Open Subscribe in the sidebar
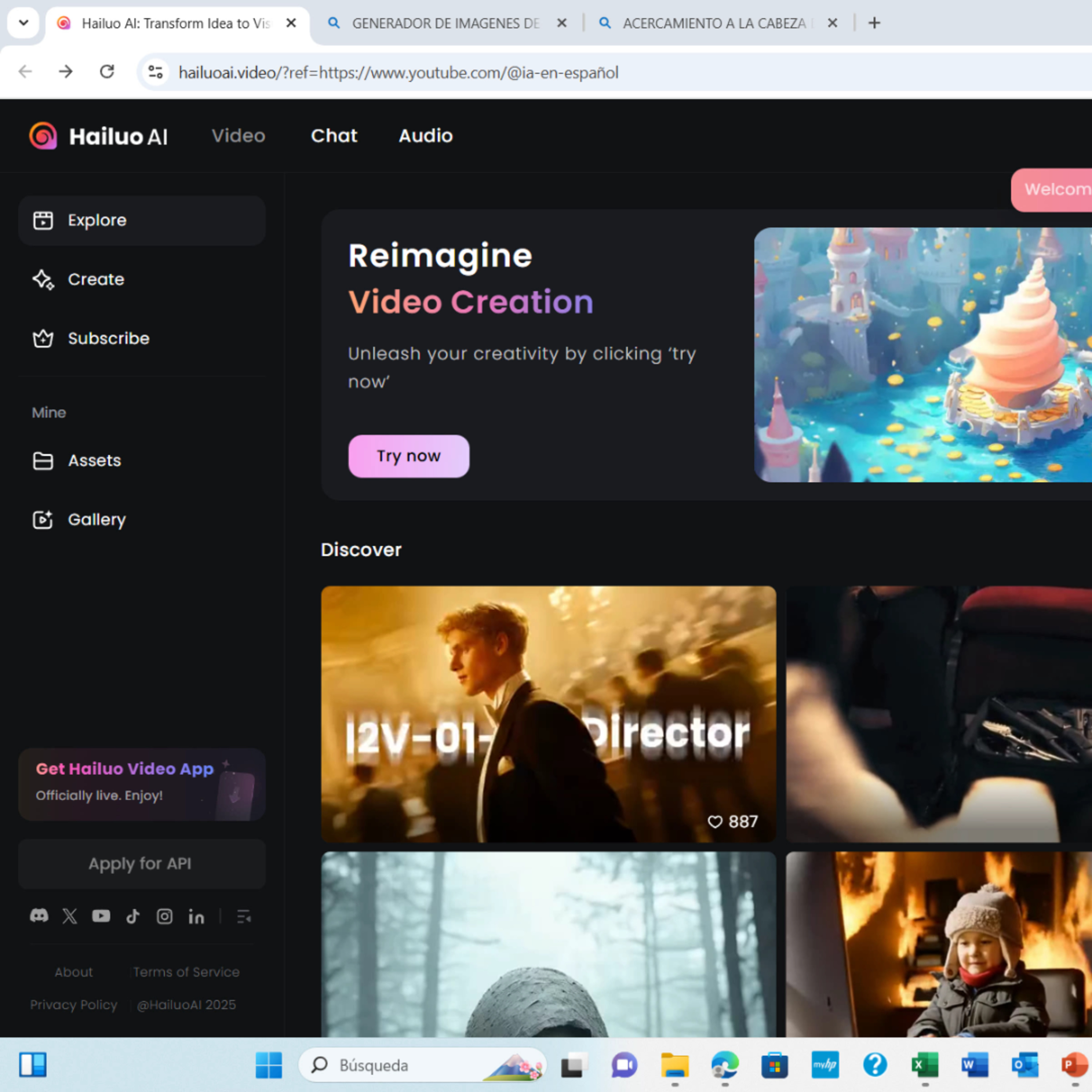The image size is (1092, 1092). click(142, 339)
